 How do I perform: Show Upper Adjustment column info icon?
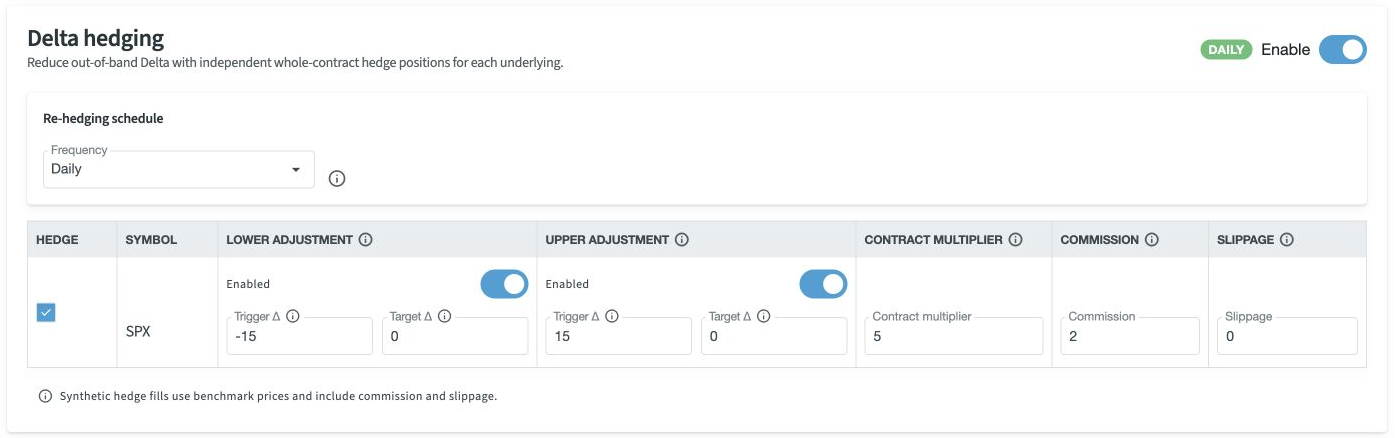(681, 240)
